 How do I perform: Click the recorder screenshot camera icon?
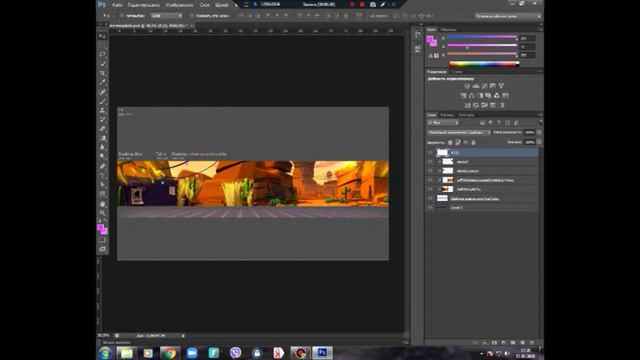[373, 4]
